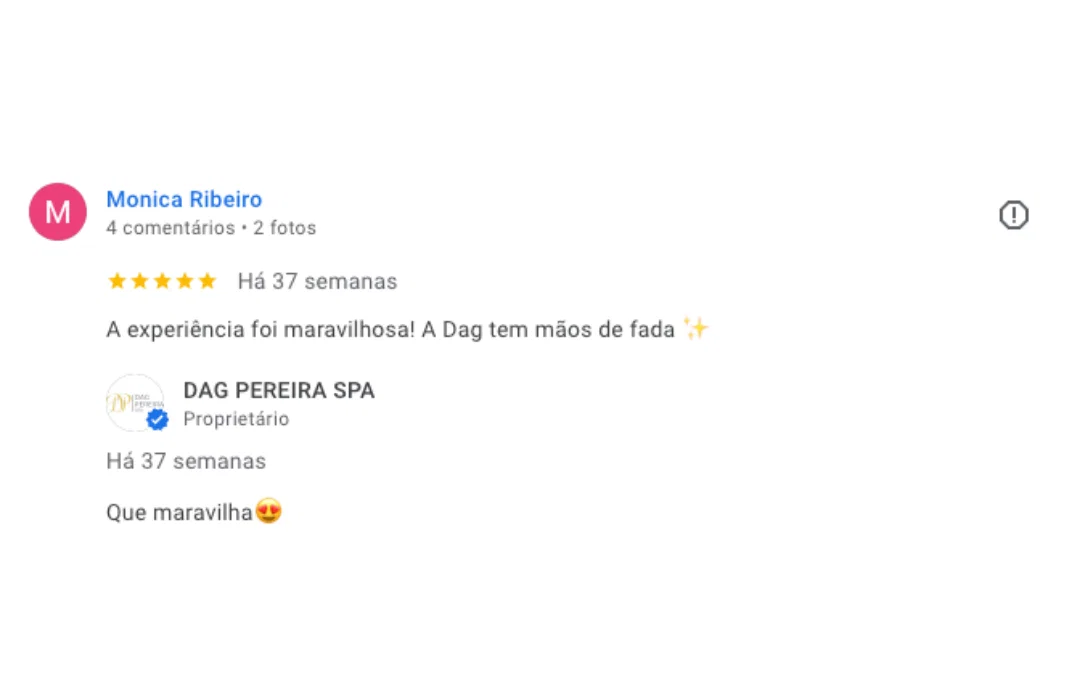
Task: Open Monica Ribeiro's profile link
Action: [x=184, y=199]
